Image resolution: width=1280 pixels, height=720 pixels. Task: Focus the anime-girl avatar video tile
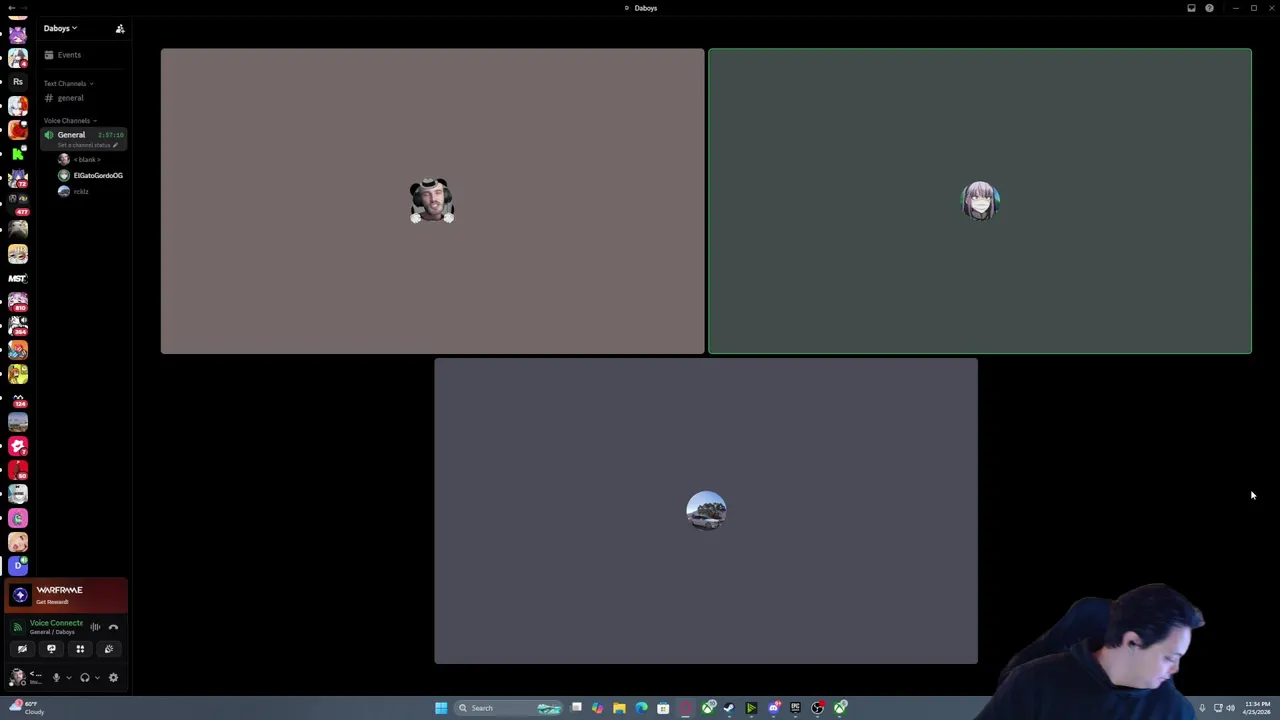click(x=980, y=201)
